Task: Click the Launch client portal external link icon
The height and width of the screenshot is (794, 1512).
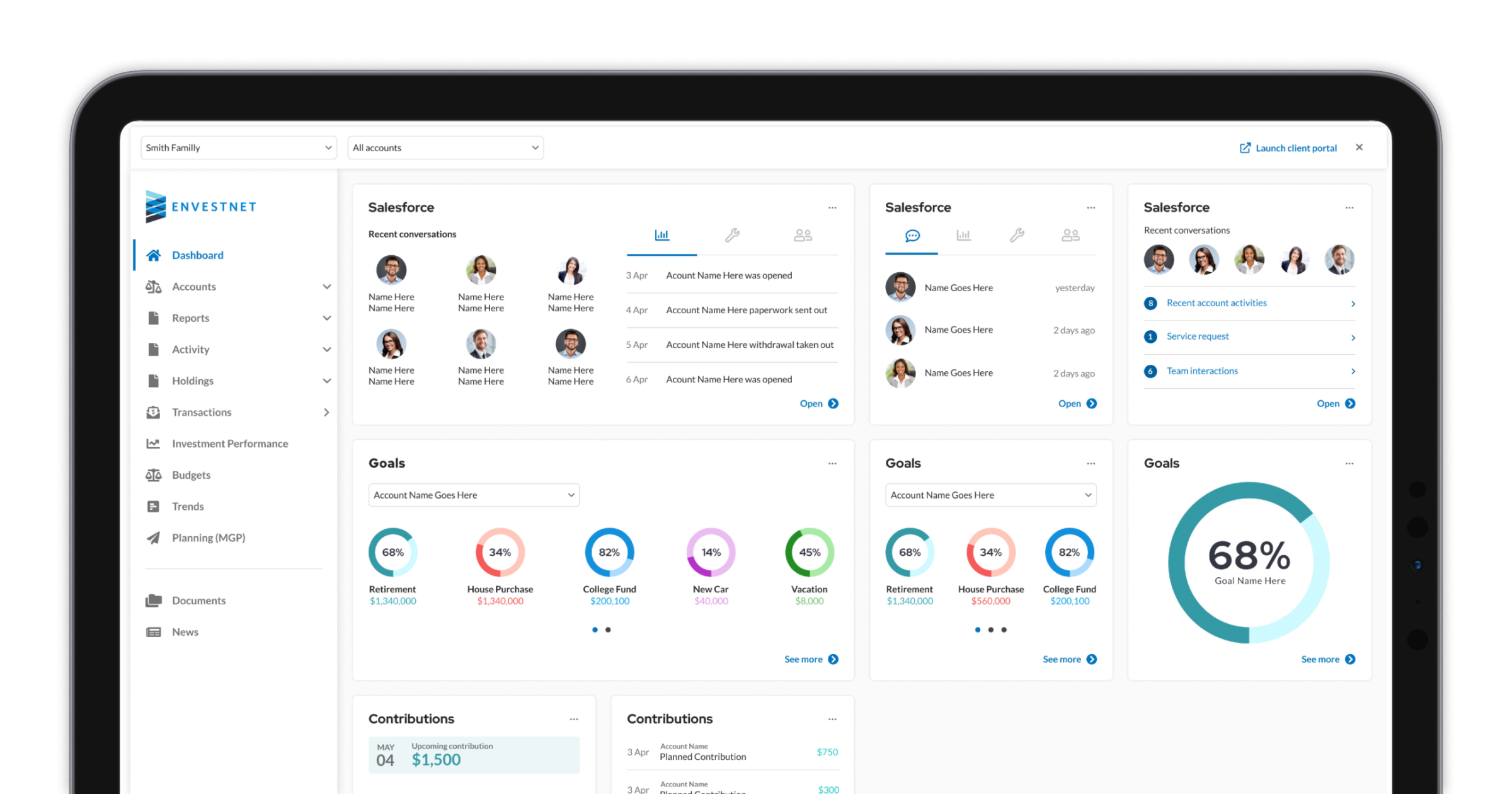Action: [1245, 148]
